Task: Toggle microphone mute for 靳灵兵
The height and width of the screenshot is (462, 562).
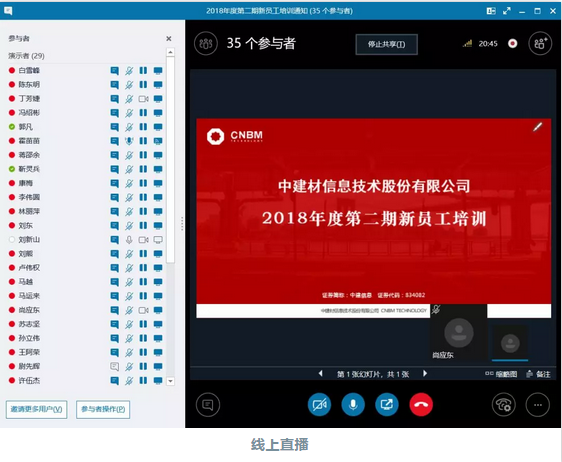Action: 129,169
